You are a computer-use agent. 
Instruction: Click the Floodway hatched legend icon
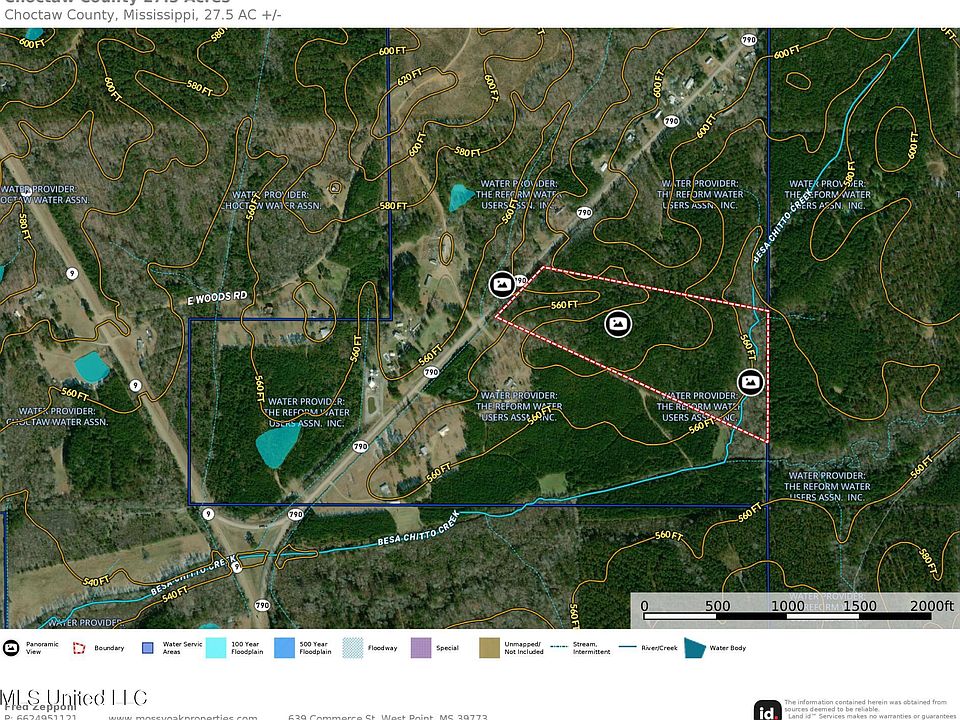tap(352, 648)
